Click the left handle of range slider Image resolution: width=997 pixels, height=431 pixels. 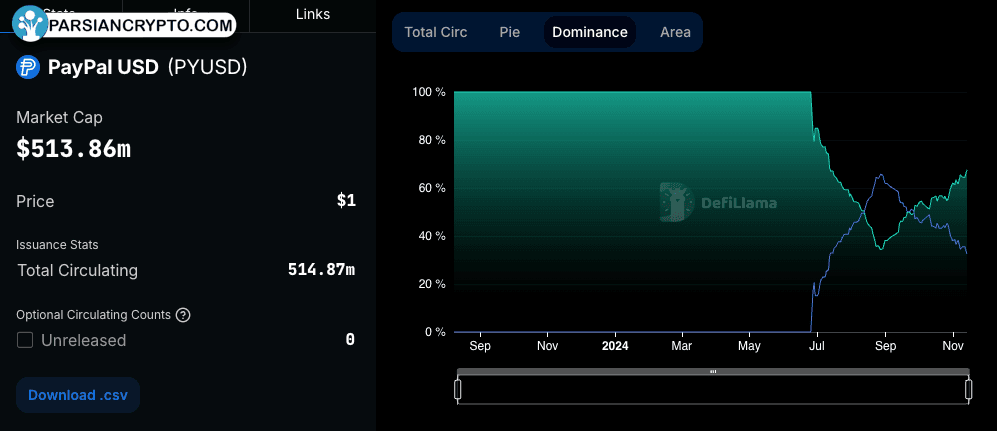[458, 389]
